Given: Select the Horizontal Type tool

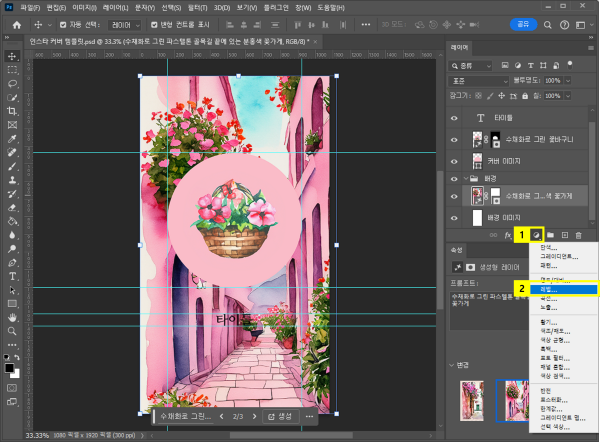Looking at the screenshot, I should [x=12, y=275].
